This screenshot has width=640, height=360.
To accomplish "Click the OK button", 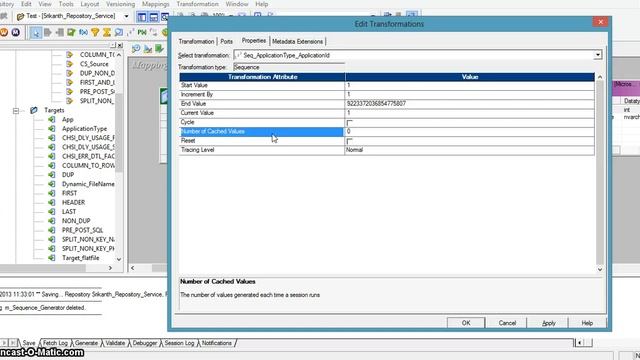I will tap(466, 323).
